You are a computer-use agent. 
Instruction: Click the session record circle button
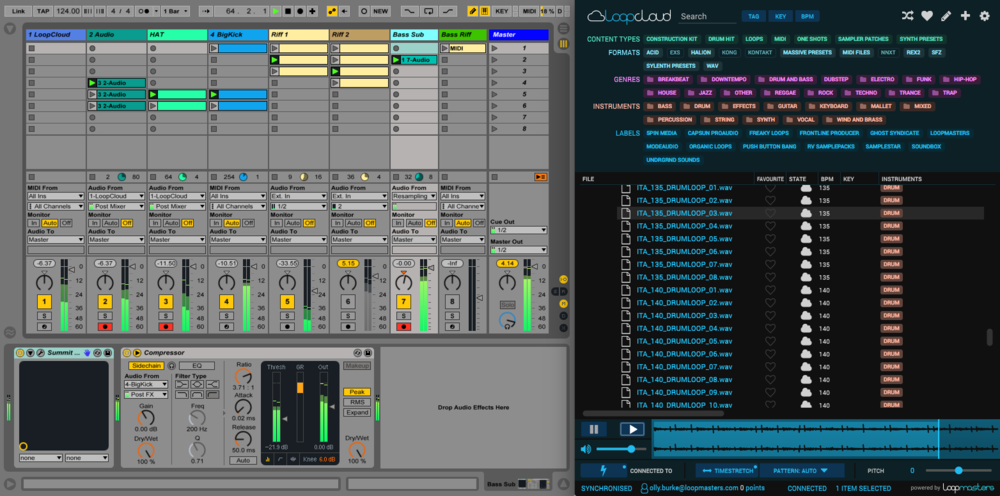point(364,11)
